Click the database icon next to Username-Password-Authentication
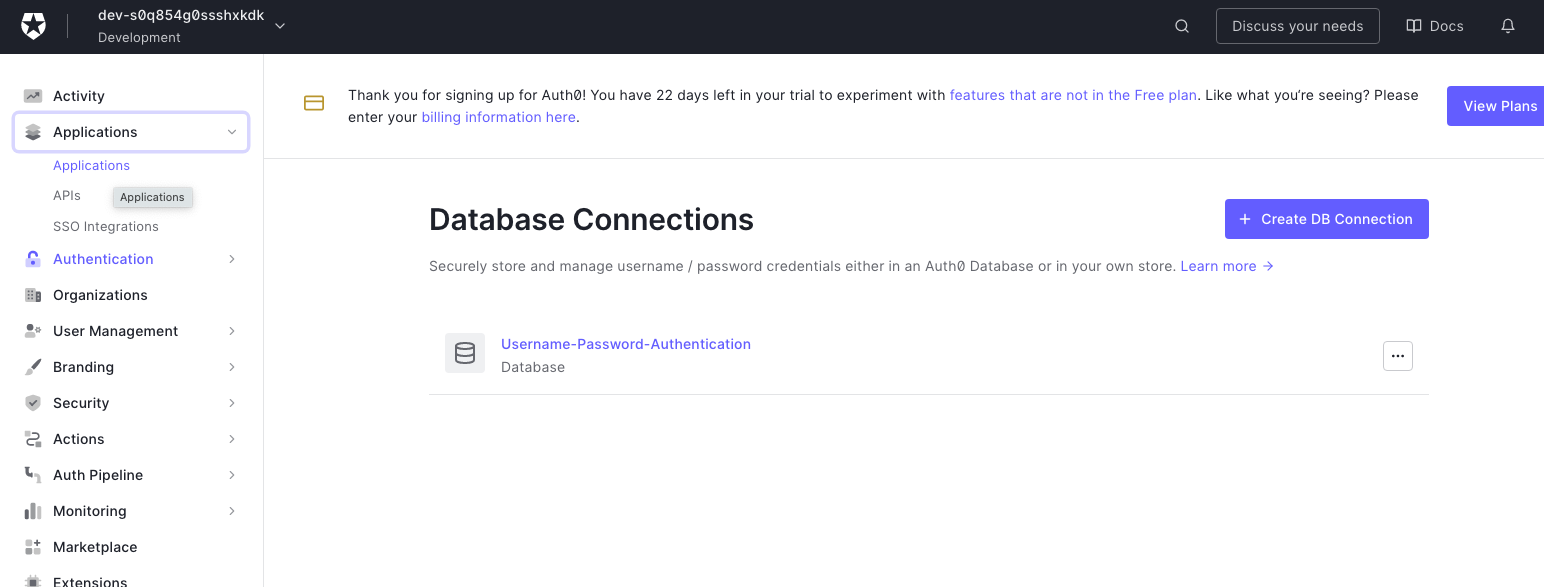Viewport: 1544px width, 587px height. click(x=464, y=352)
